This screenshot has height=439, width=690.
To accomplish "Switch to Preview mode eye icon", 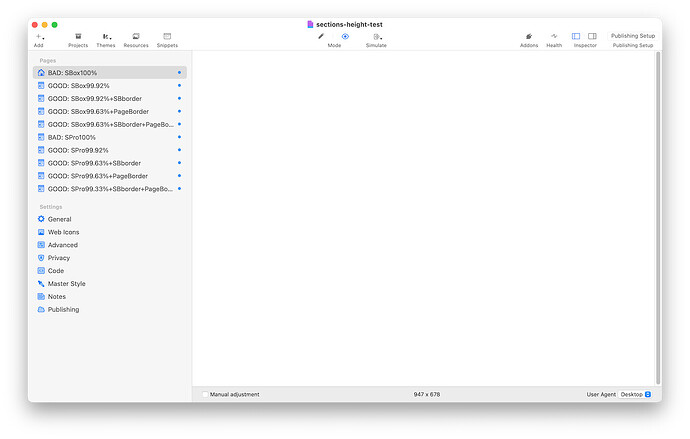I will [x=345, y=37].
